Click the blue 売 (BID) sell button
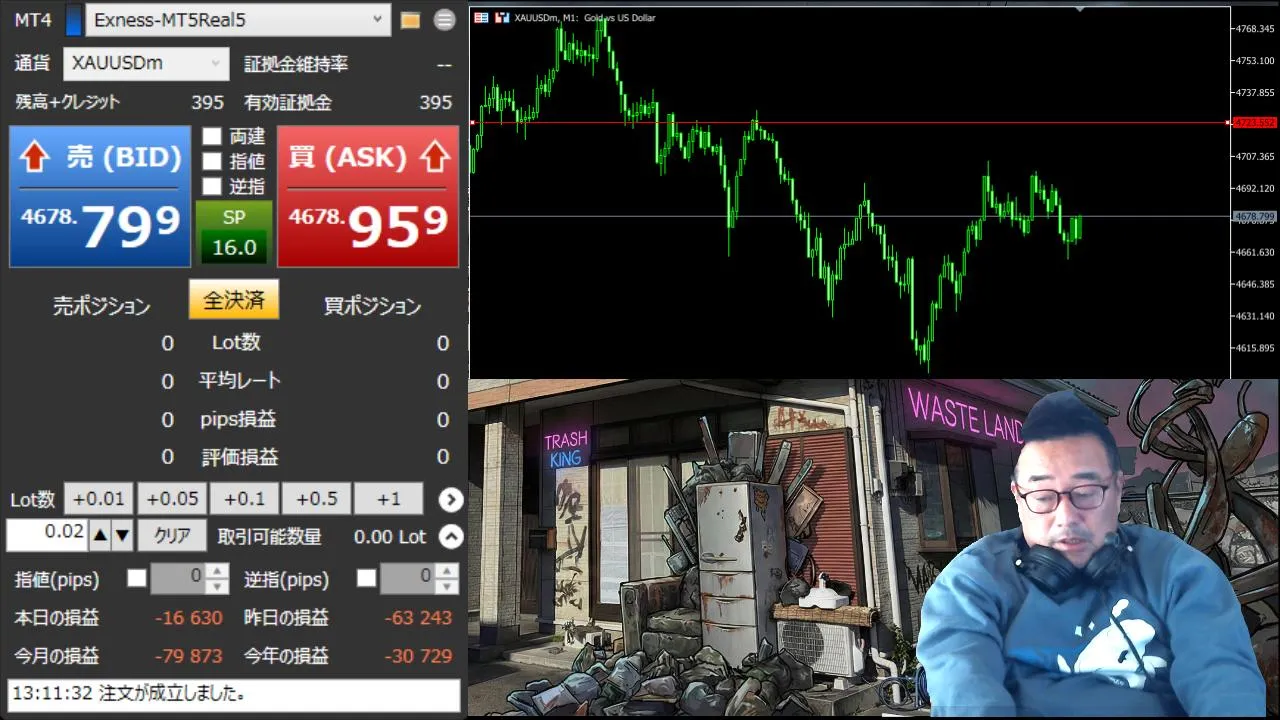This screenshot has height=720, width=1280. click(x=100, y=196)
